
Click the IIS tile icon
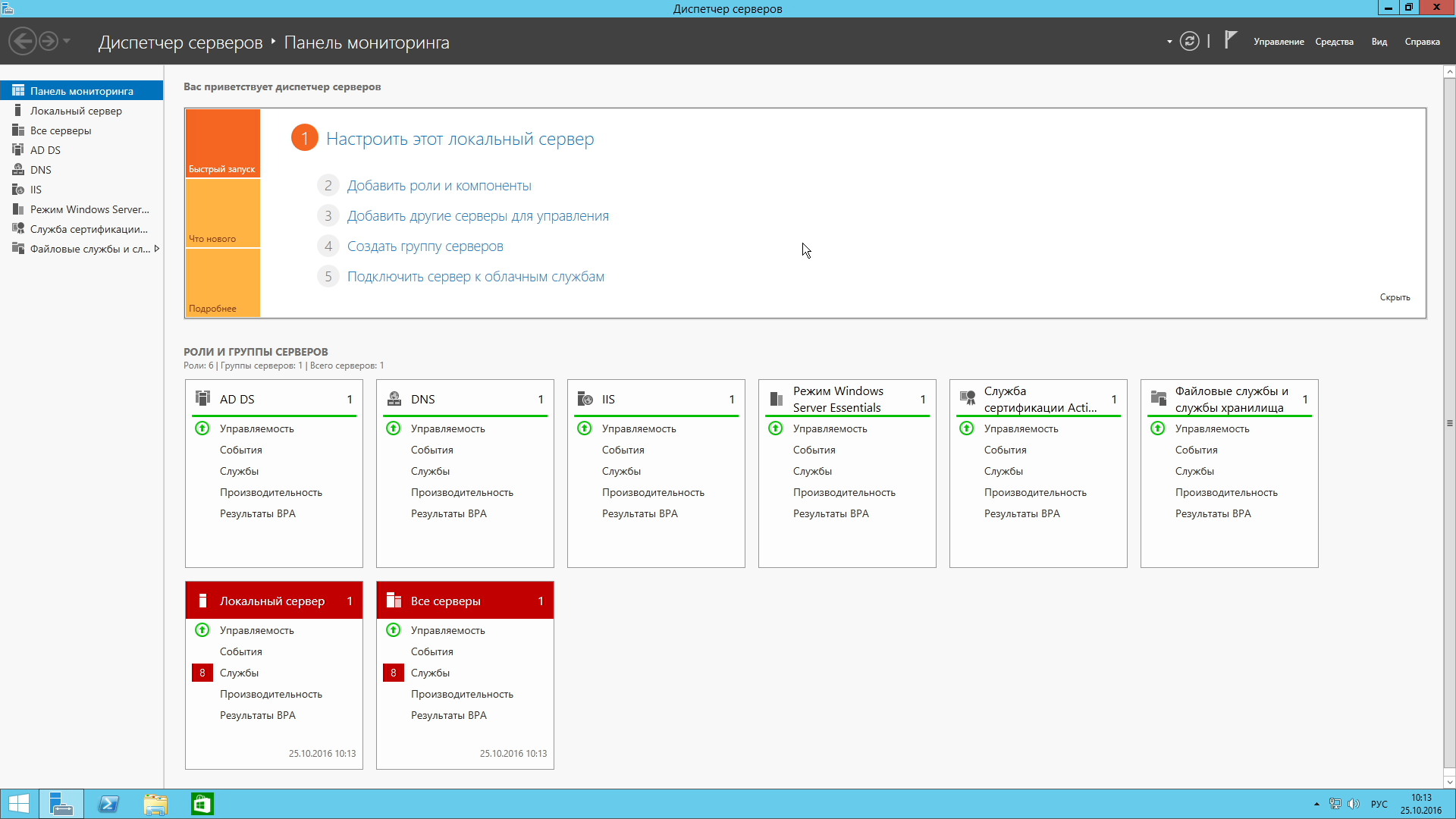(585, 399)
